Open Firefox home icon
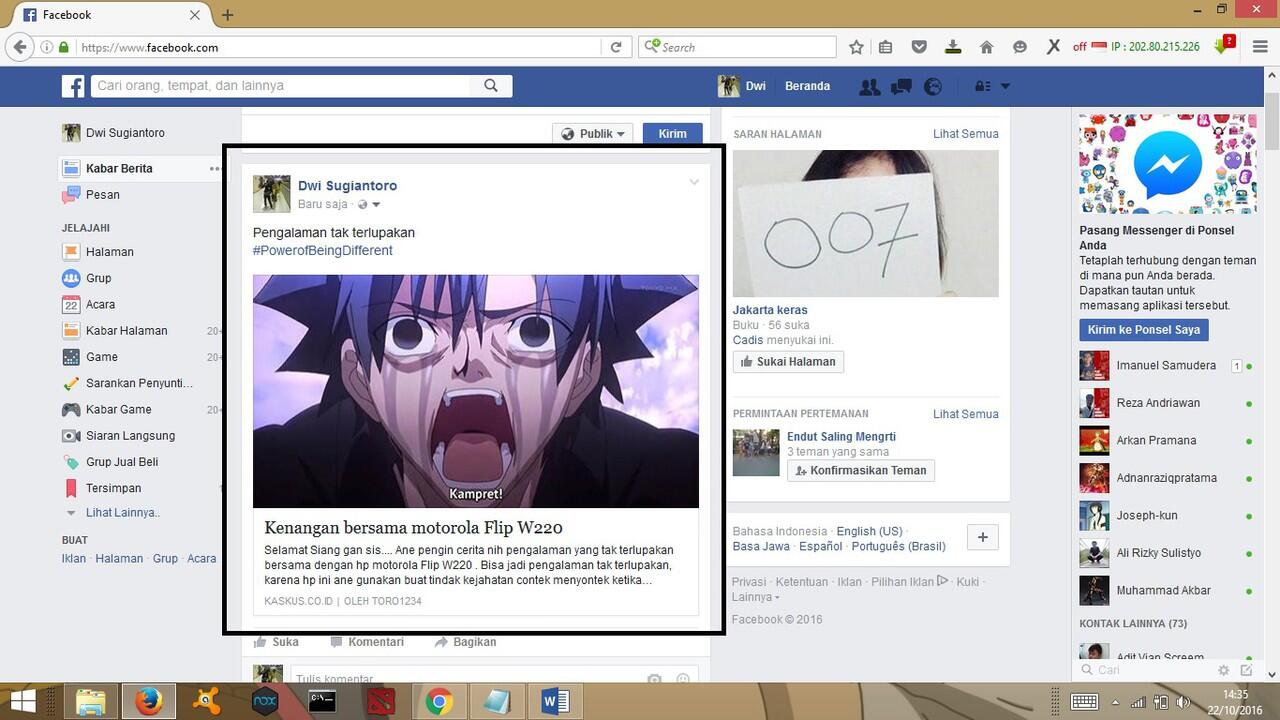 click(x=986, y=47)
